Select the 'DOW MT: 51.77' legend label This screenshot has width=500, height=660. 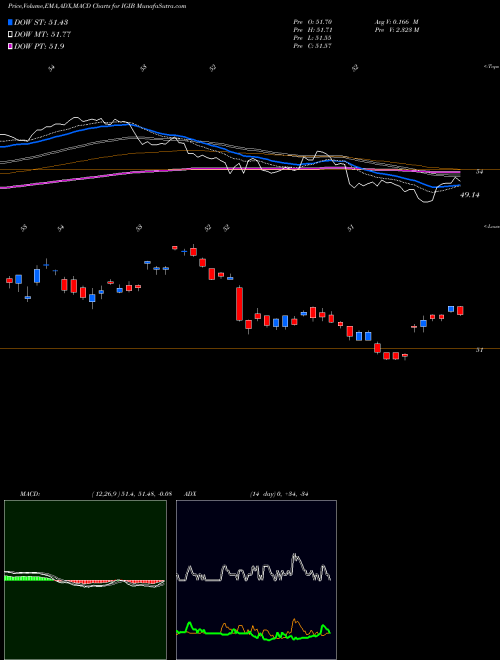coord(42,35)
